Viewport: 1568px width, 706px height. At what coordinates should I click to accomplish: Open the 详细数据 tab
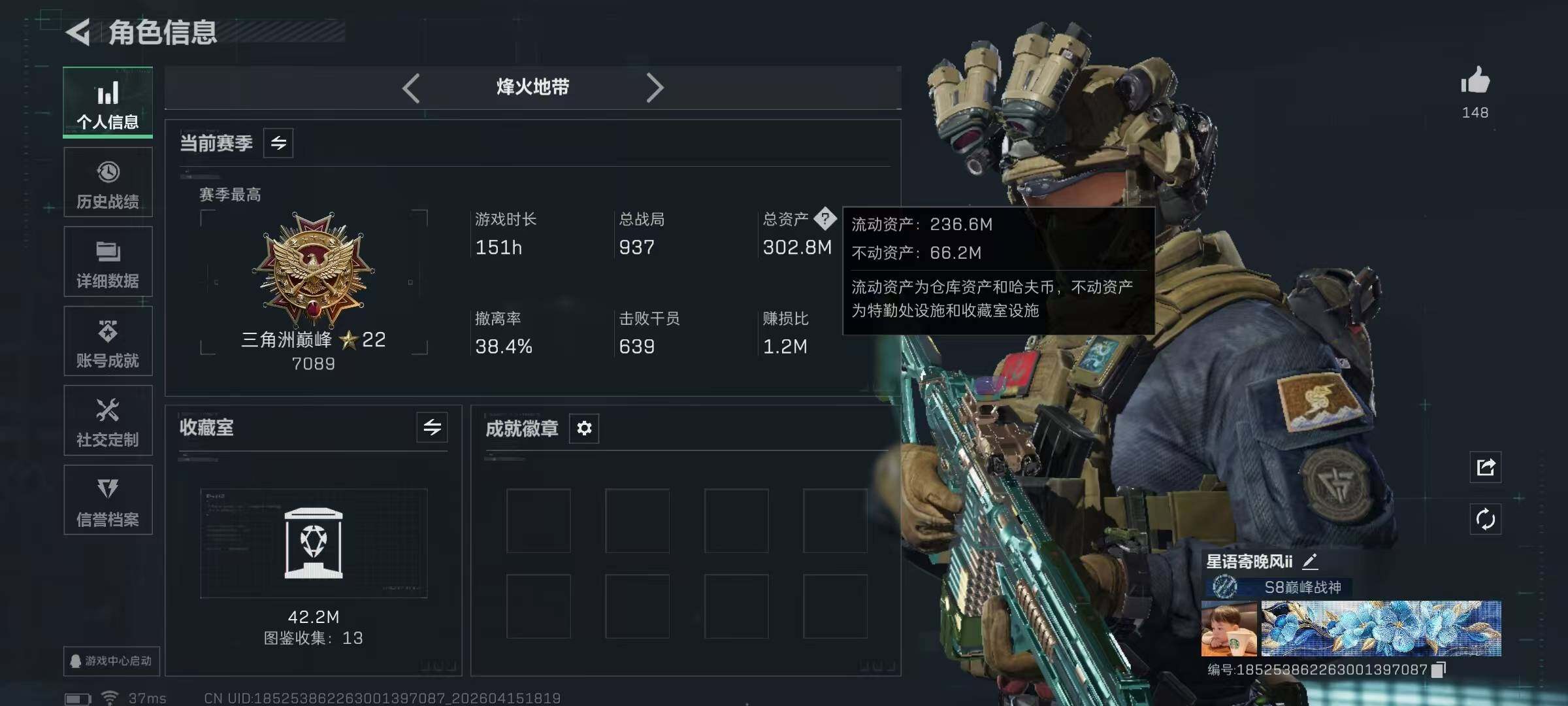108,261
